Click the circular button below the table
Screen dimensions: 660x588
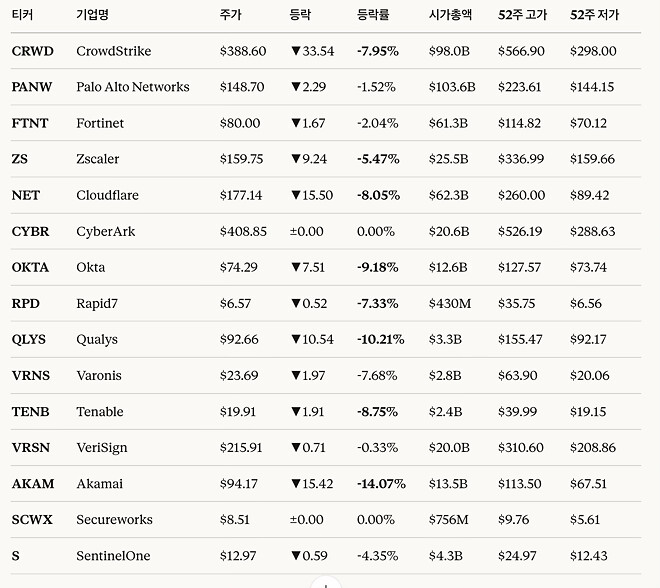point(326,583)
